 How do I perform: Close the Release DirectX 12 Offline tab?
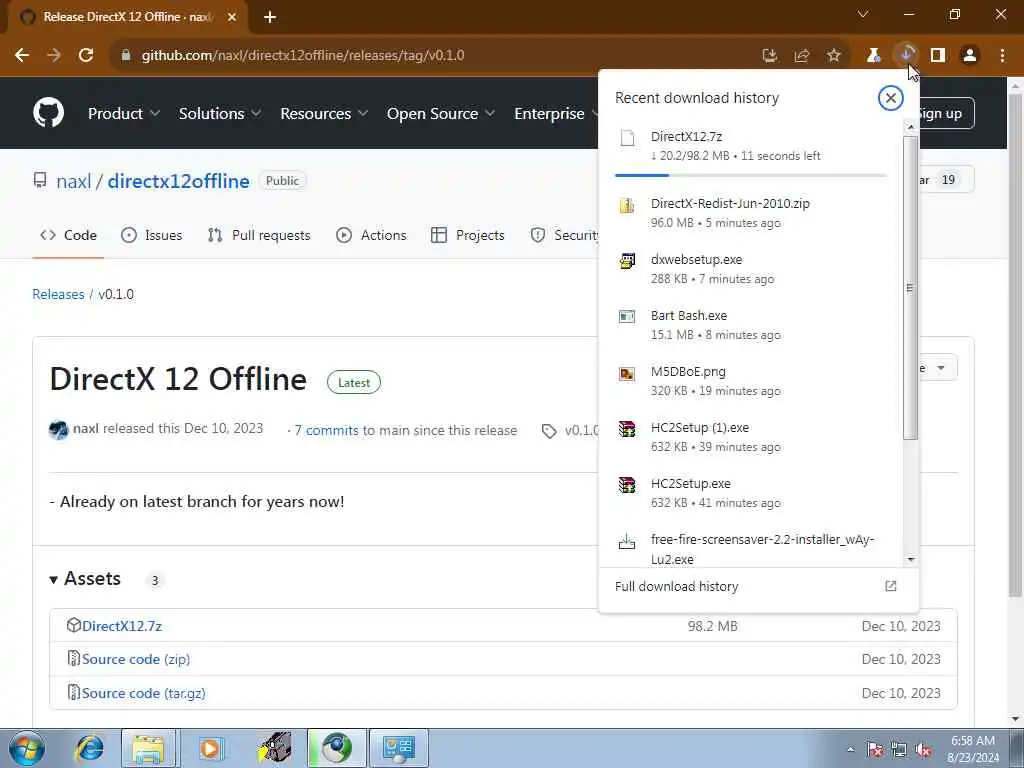pos(232,17)
